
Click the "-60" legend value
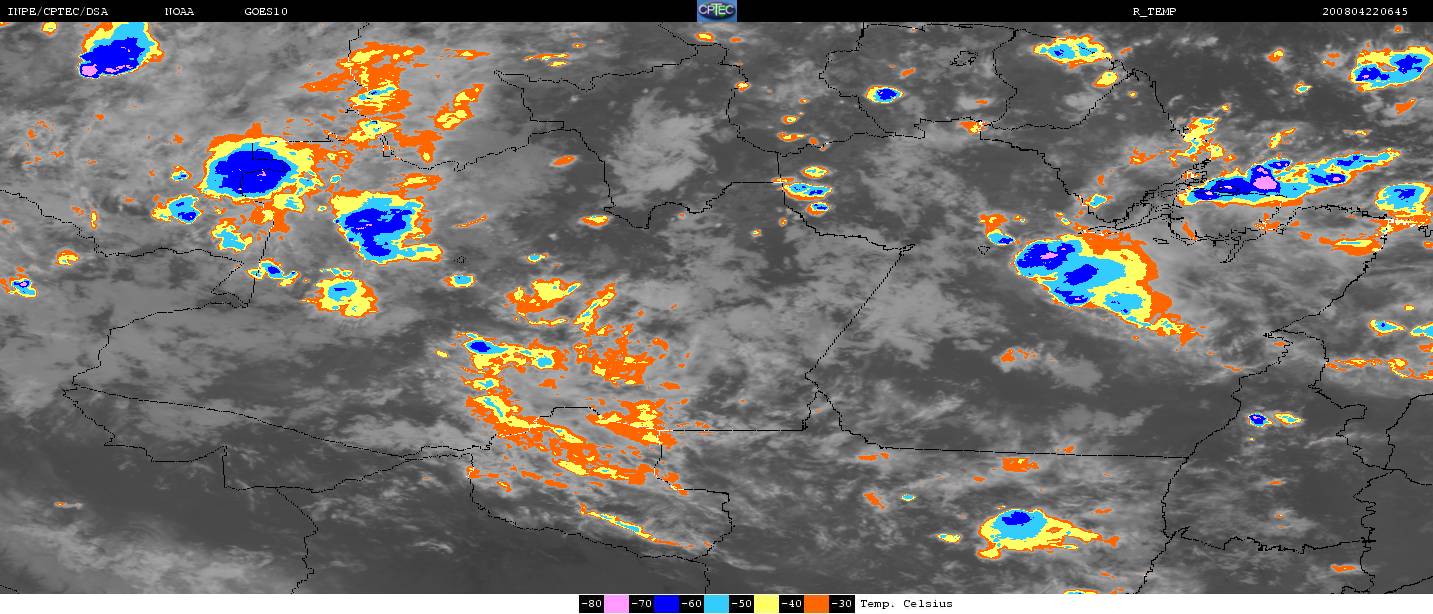pos(691,604)
